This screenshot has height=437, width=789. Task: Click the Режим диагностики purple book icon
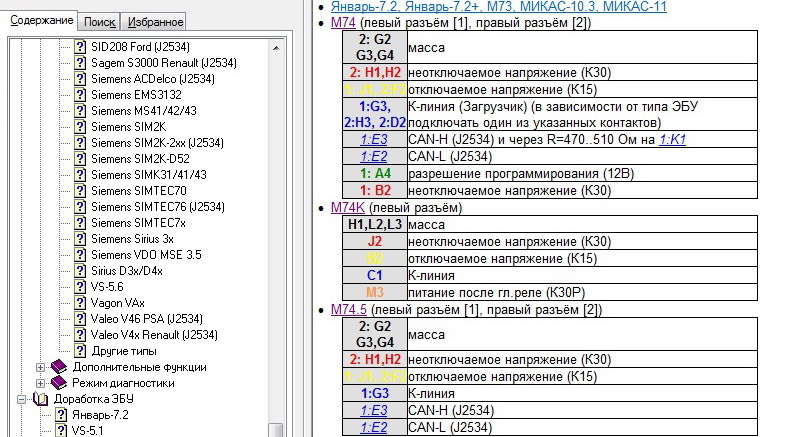click(59, 383)
